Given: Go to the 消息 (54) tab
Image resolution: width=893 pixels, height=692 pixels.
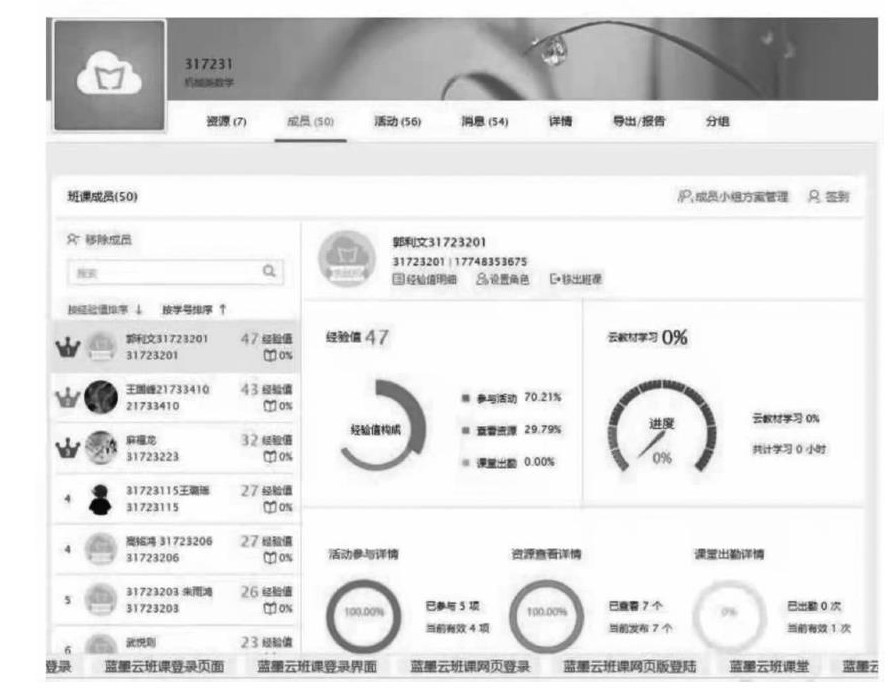Looking at the screenshot, I should [x=484, y=121].
